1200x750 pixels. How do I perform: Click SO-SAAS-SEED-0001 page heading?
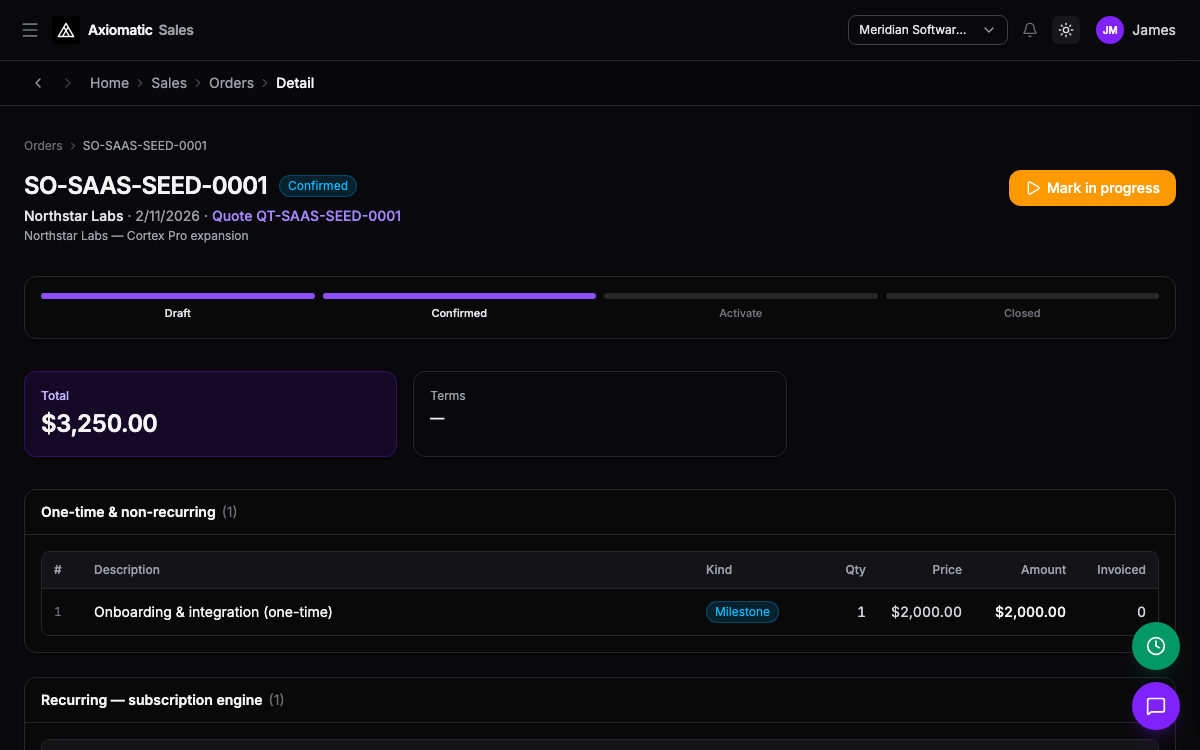coord(146,186)
